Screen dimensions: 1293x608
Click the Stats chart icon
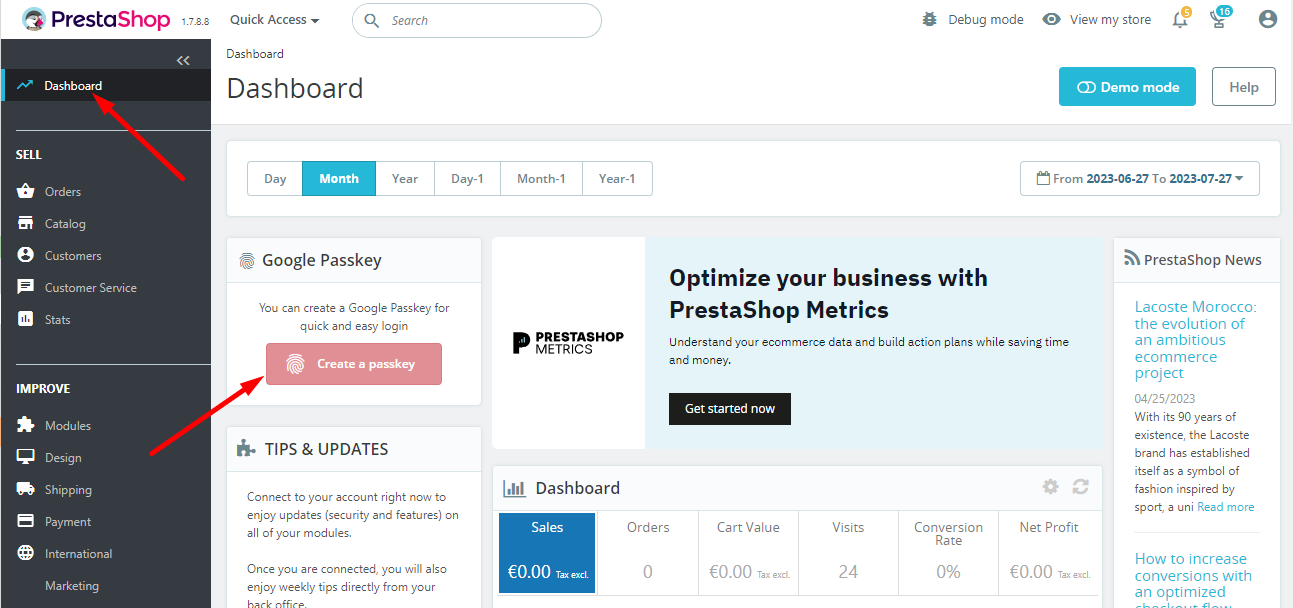[x=26, y=319]
